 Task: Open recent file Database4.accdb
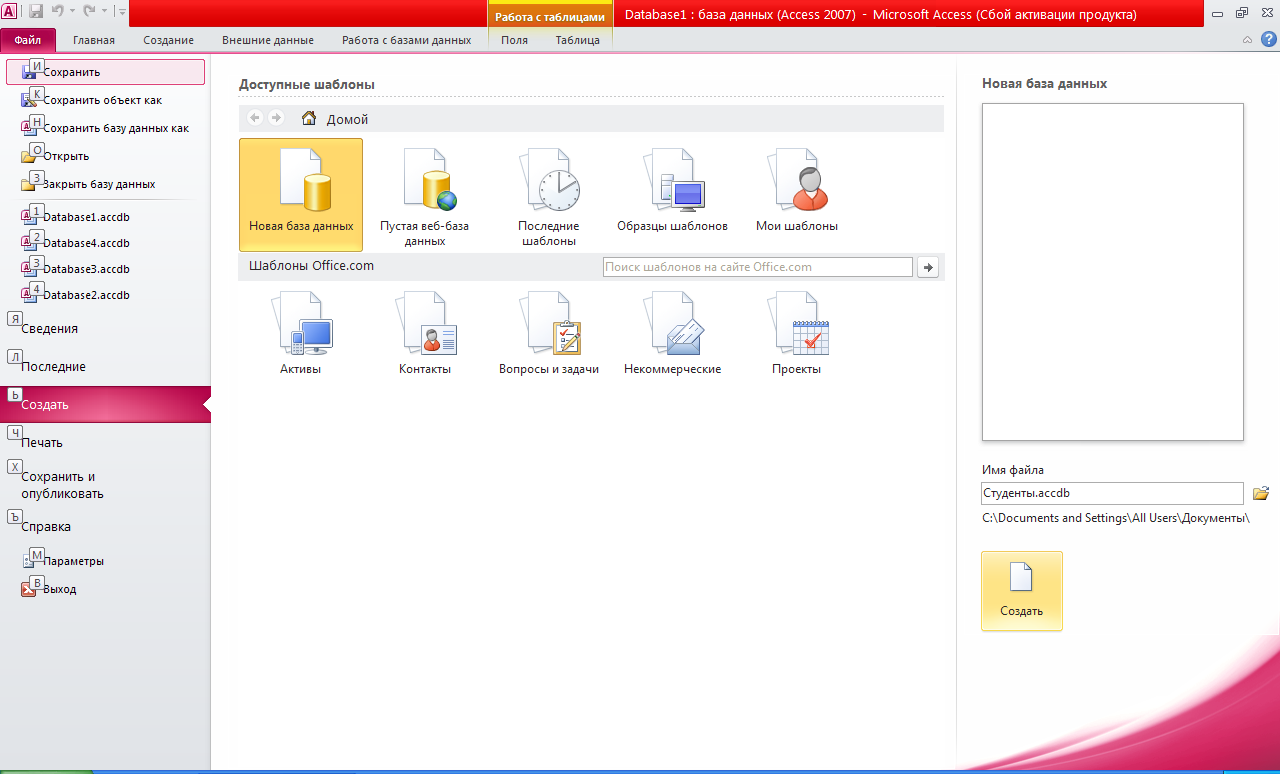click(x=105, y=243)
